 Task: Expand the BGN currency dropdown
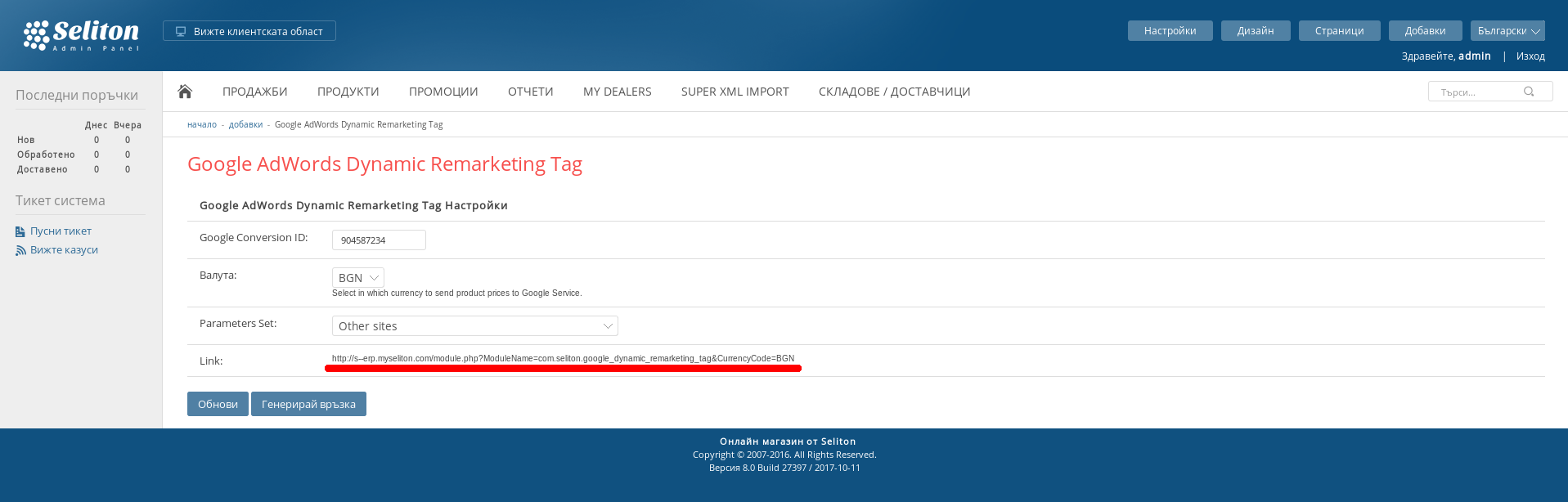[358, 278]
